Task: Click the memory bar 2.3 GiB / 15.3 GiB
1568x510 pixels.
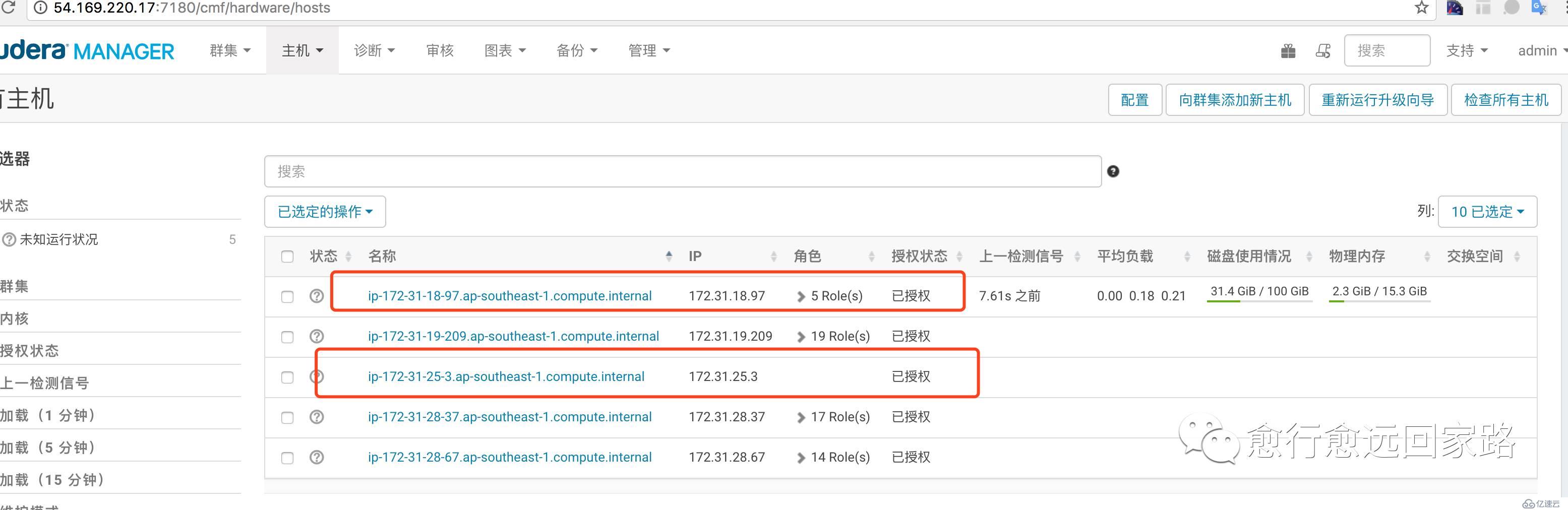Action: pyautogui.click(x=1379, y=293)
